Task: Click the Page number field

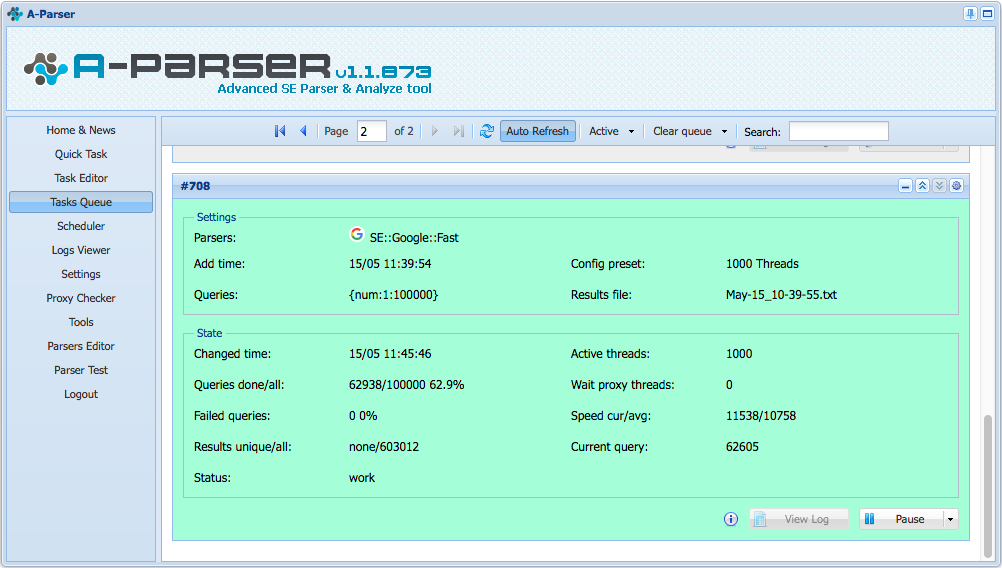Action: coord(371,131)
